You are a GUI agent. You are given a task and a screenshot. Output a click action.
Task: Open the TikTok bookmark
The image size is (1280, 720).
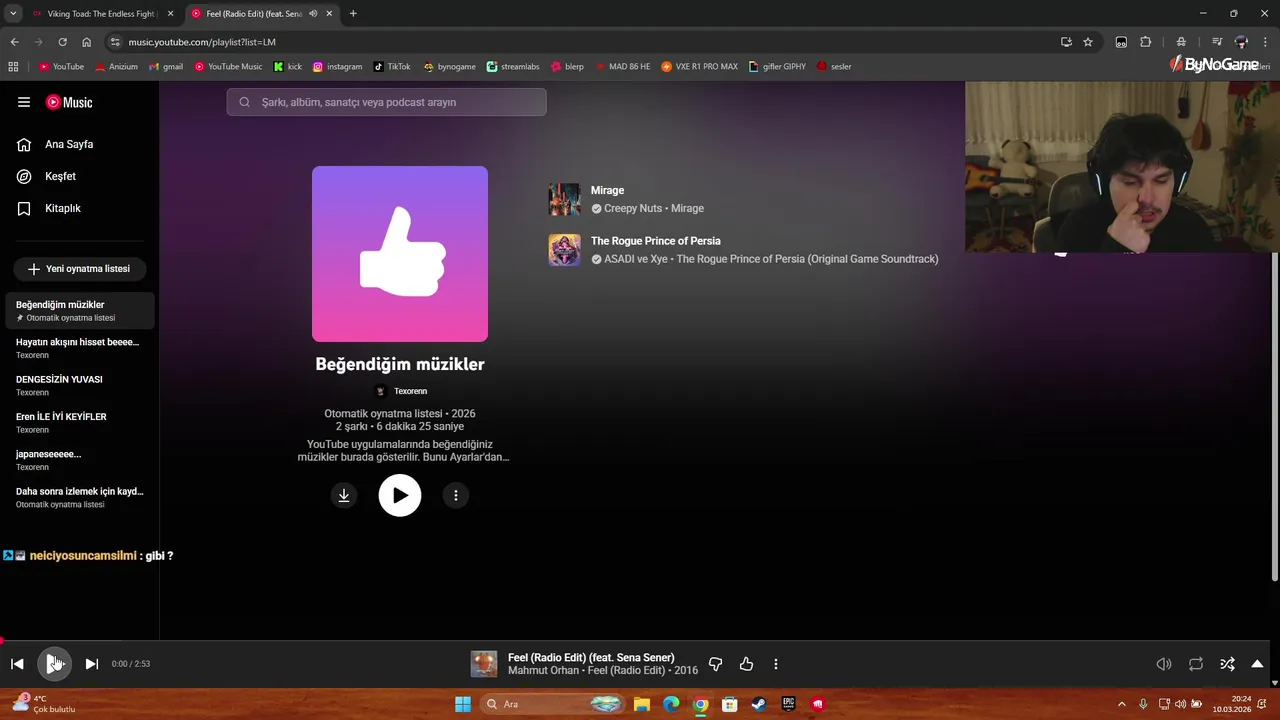tap(392, 67)
